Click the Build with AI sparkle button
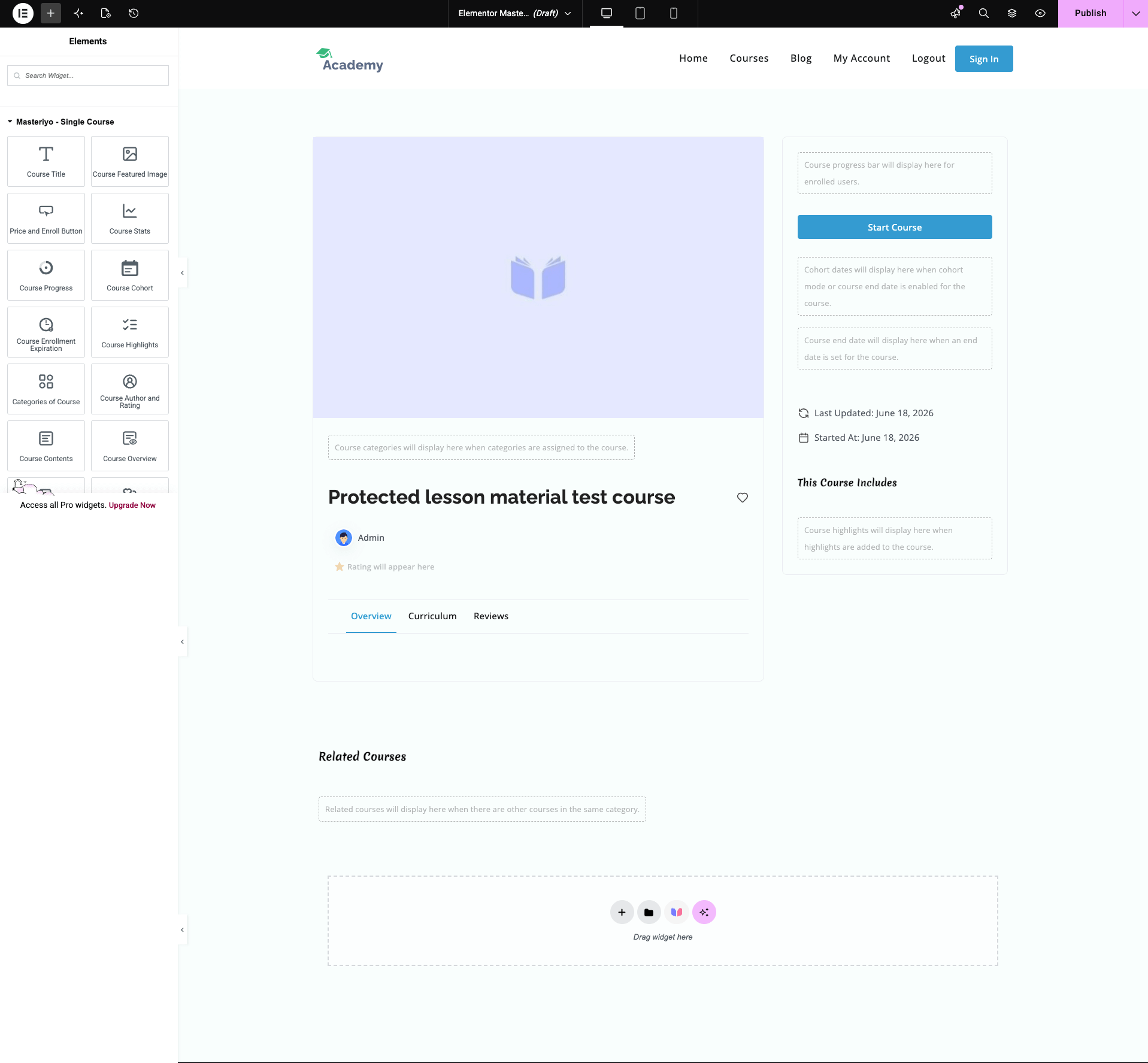Image resolution: width=1148 pixels, height=1063 pixels. pyautogui.click(x=704, y=912)
